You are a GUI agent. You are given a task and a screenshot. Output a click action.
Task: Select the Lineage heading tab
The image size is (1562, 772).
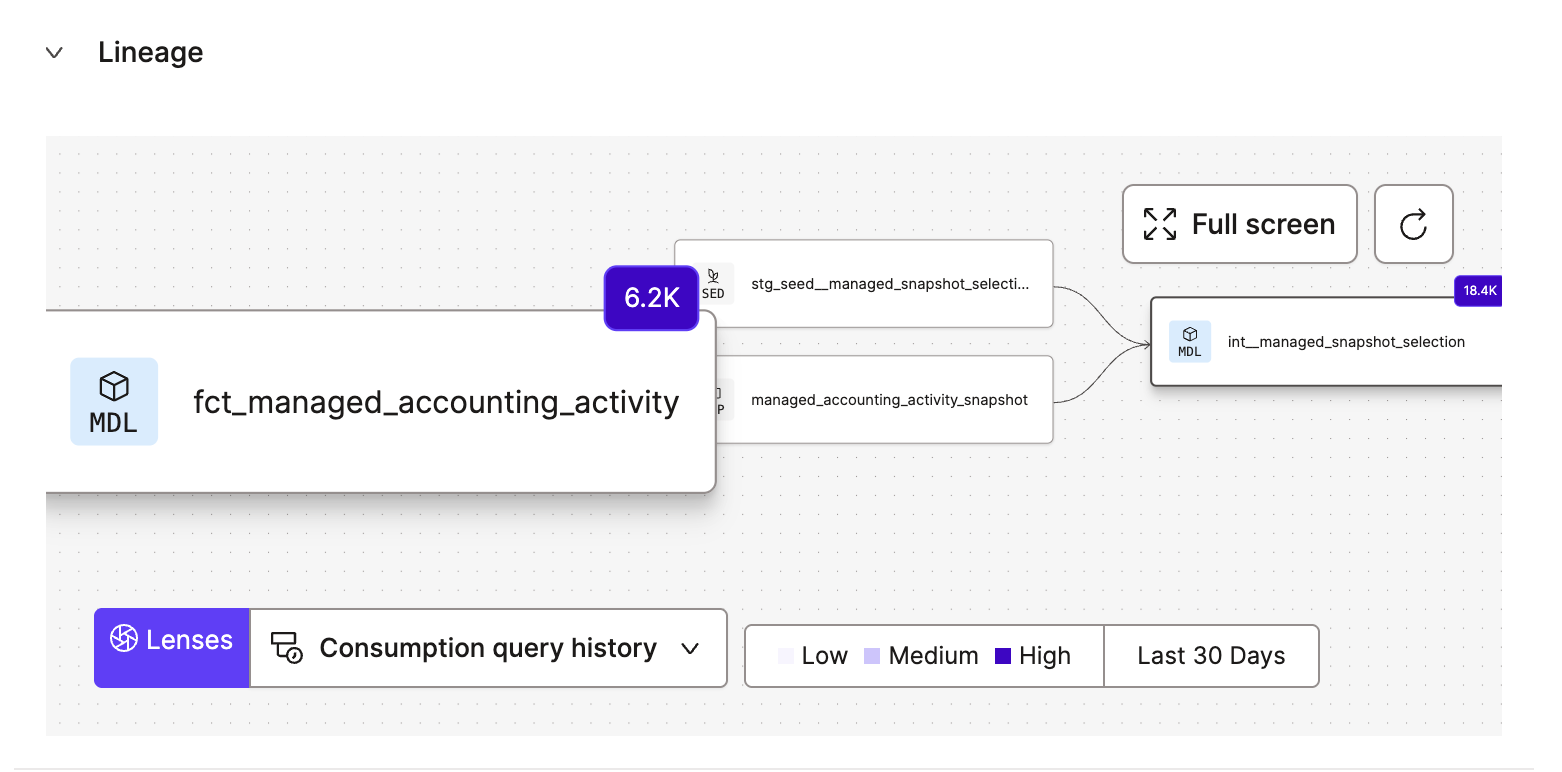coord(150,52)
